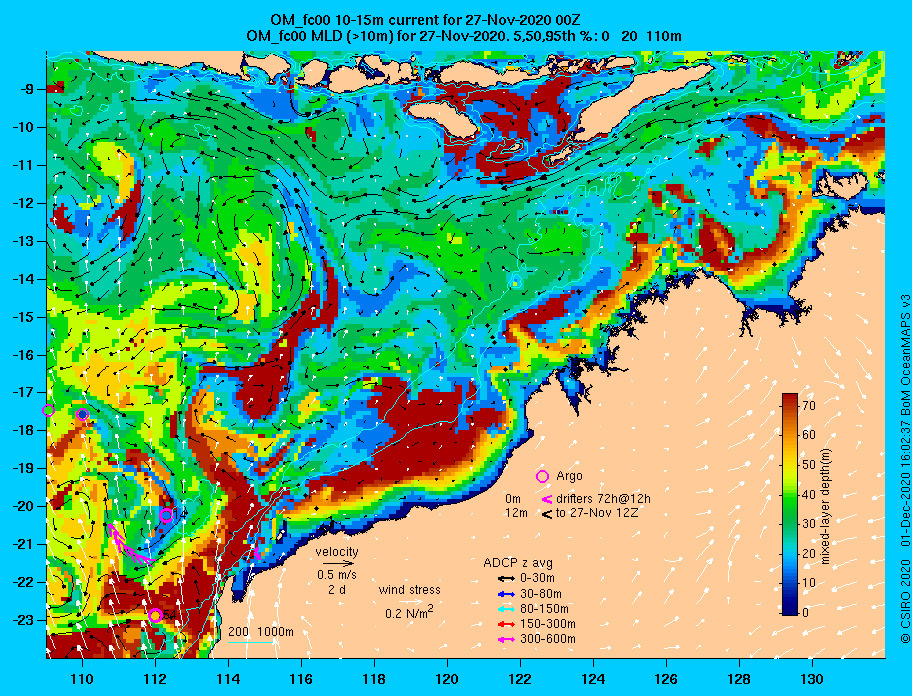
Task: Click the '54' label beside the Argo marker
Action: pos(169,615)
